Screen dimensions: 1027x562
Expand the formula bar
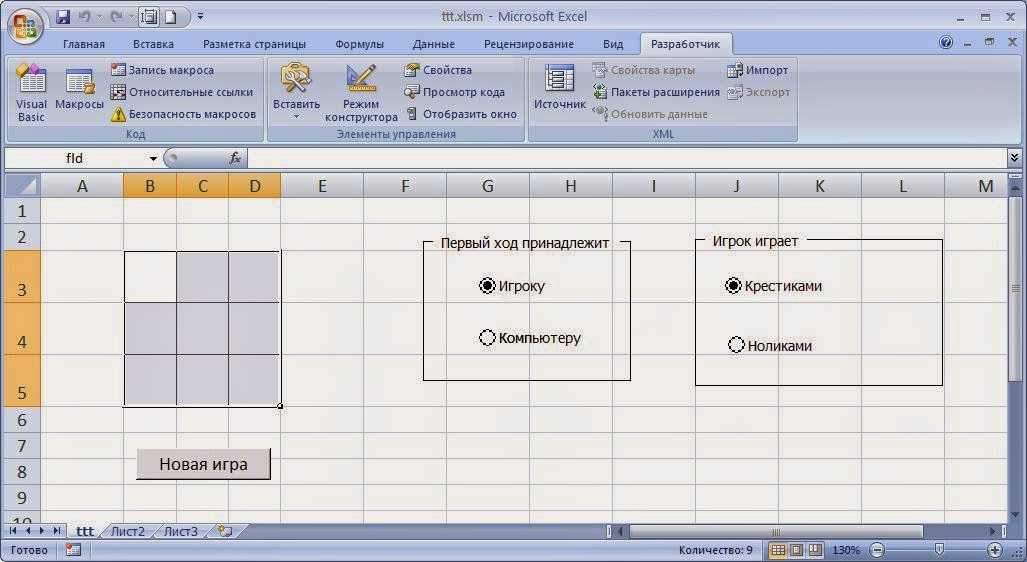[1014, 157]
